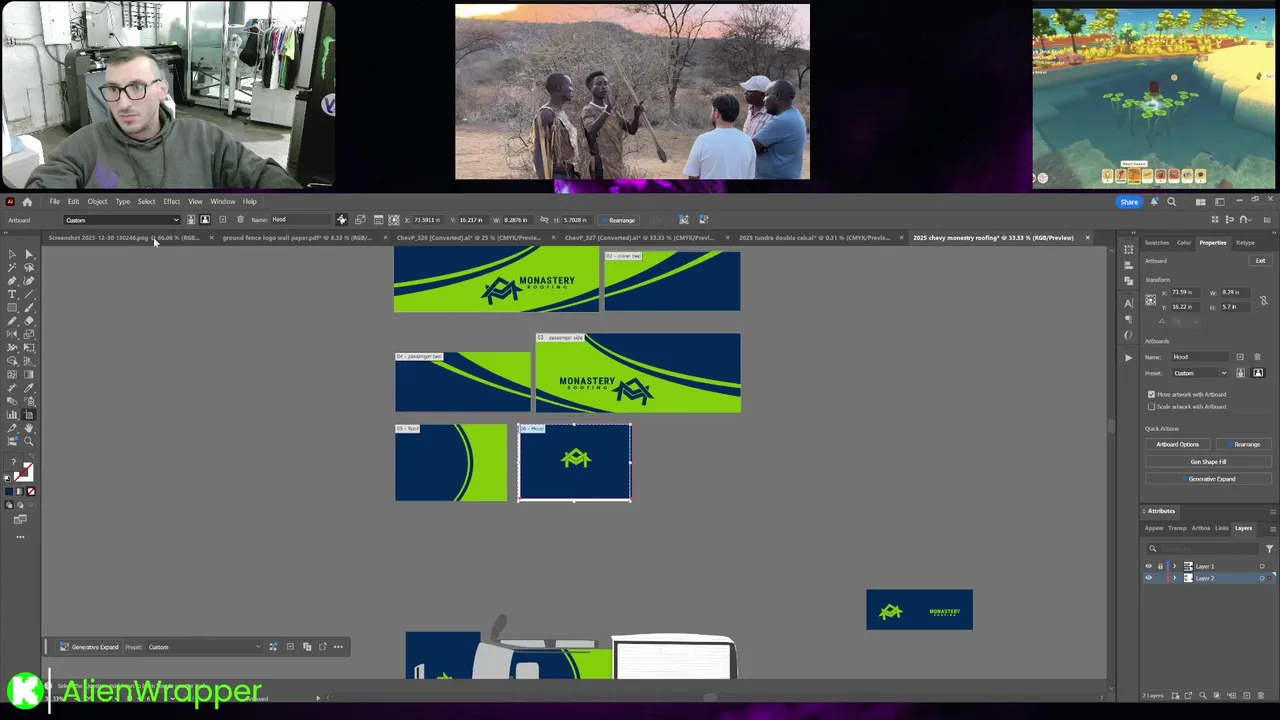Toggle lock on Layer 1
The image size is (1280, 720).
[x=1160, y=567]
